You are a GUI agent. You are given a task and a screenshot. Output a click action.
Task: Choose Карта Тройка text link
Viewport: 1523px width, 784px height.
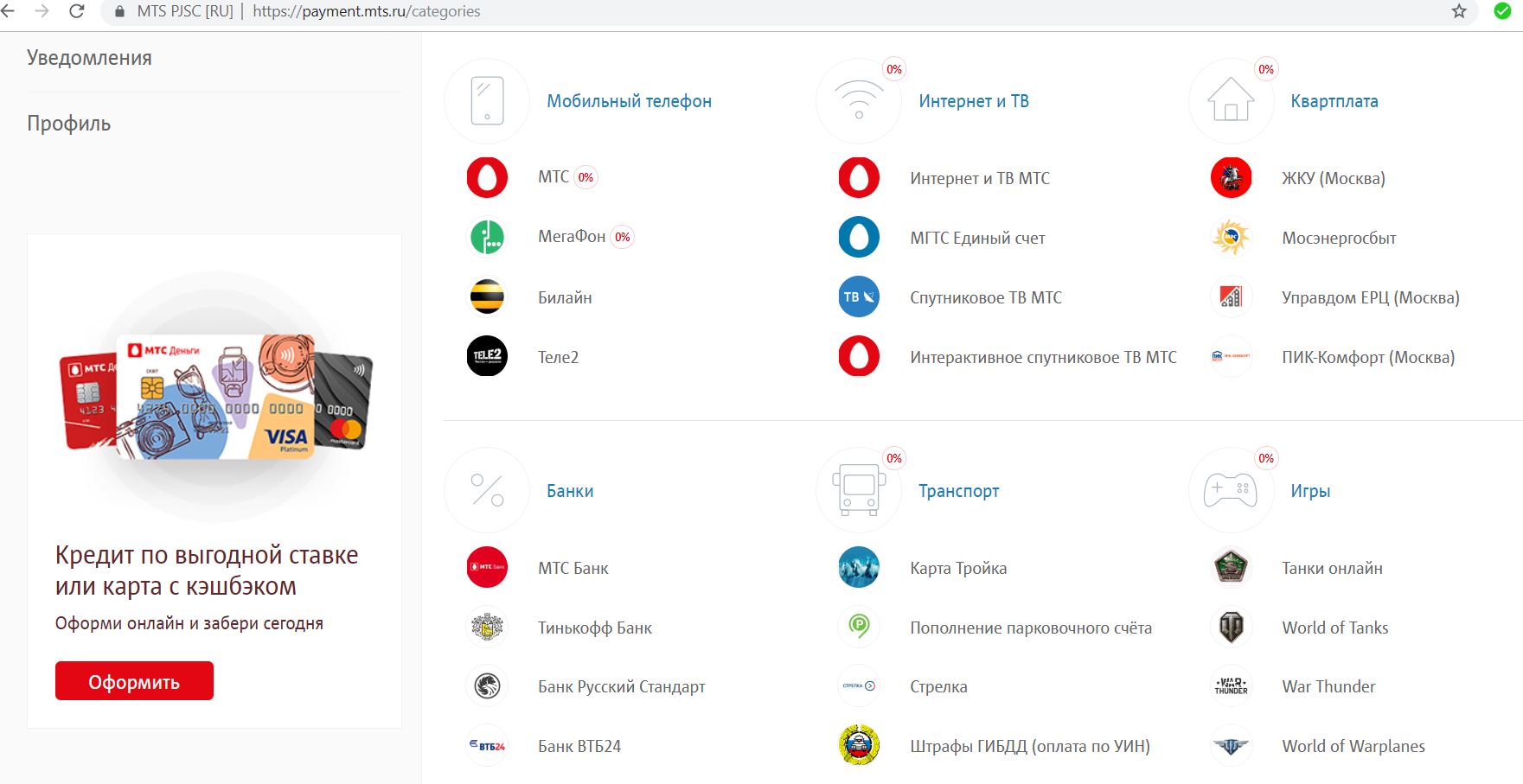pyautogui.click(x=958, y=569)
